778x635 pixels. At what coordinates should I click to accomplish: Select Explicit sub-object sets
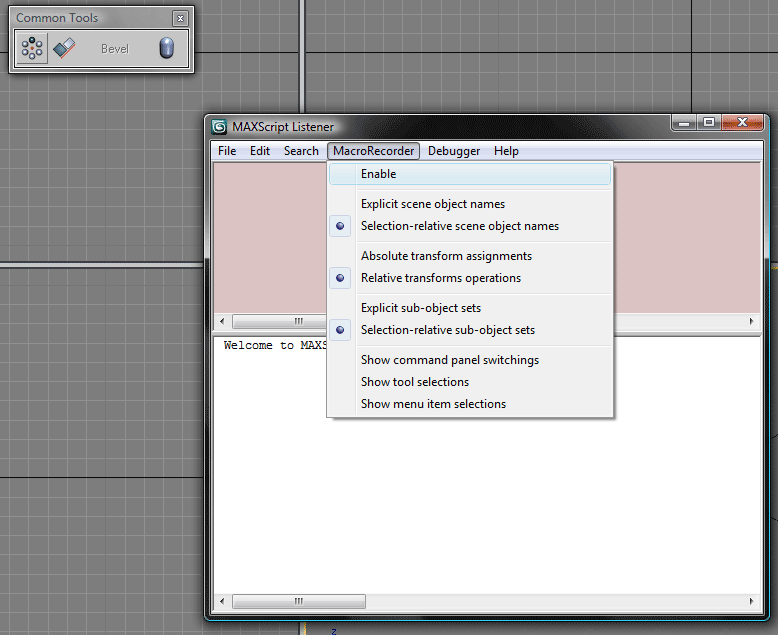coord(470,308)
